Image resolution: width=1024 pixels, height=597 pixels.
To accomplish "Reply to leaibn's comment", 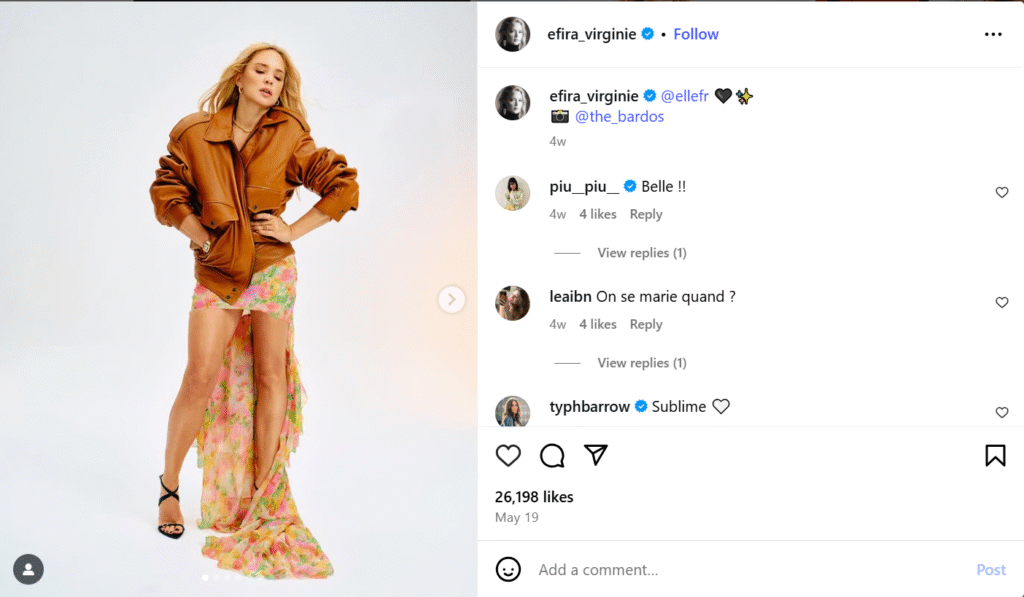I will pyautogui.click(x=645, y=324).
